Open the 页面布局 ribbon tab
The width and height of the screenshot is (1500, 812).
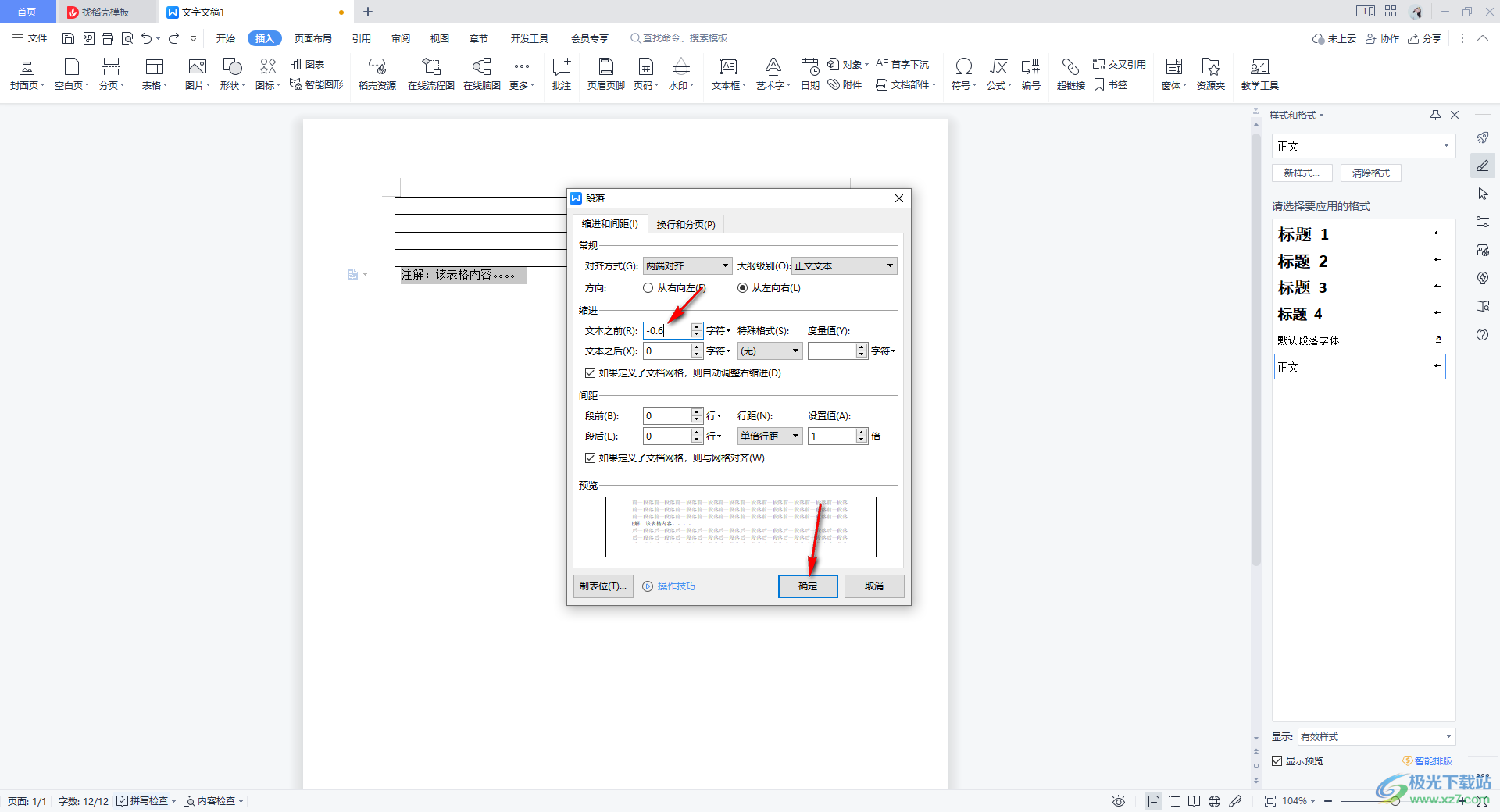coord(313,38)
